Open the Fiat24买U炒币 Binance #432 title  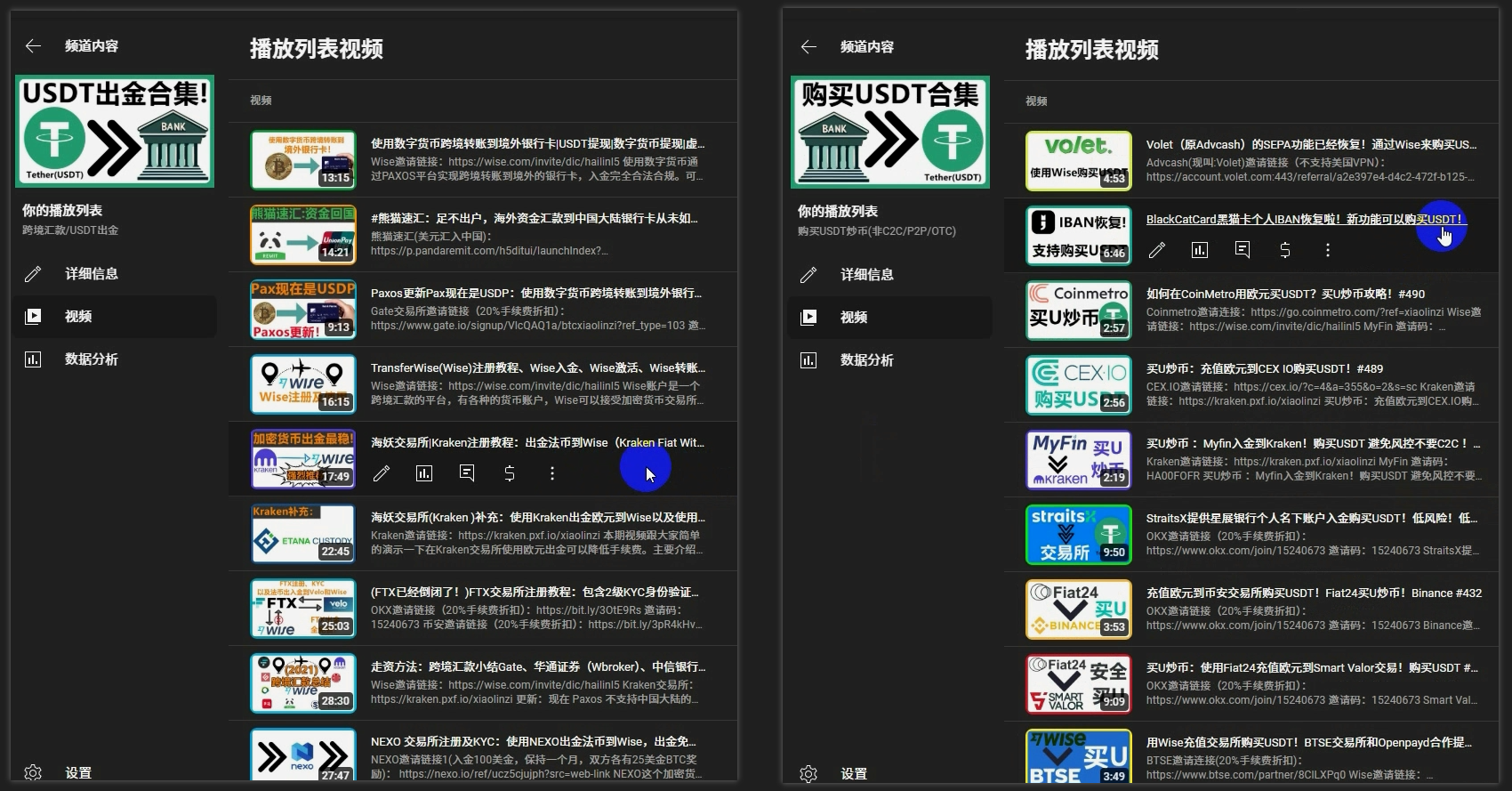1315,593
